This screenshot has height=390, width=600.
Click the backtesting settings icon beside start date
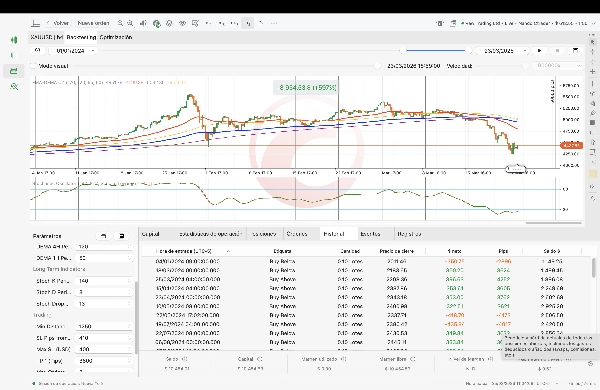coord(38,51)
